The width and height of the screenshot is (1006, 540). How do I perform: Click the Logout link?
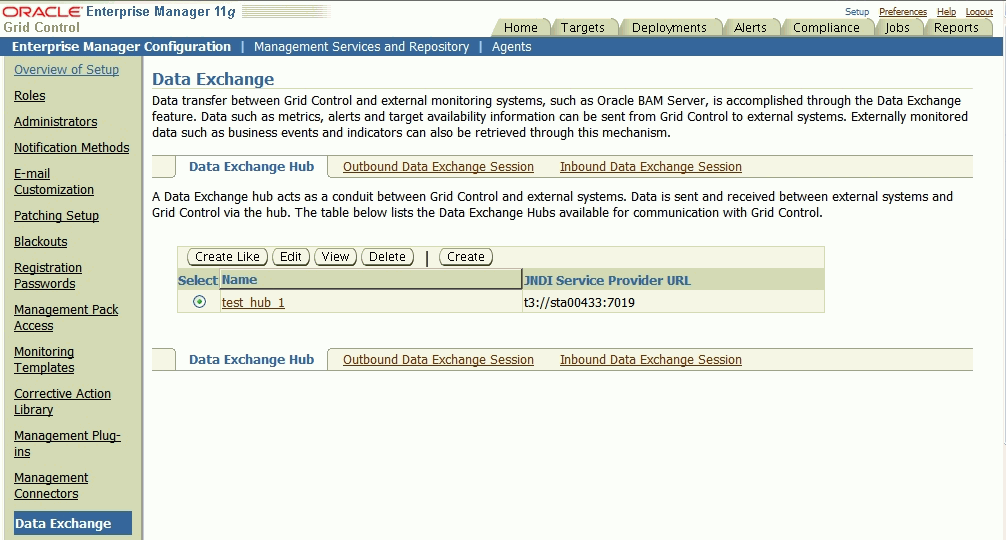pyautogui.click(x=979, y=12)
